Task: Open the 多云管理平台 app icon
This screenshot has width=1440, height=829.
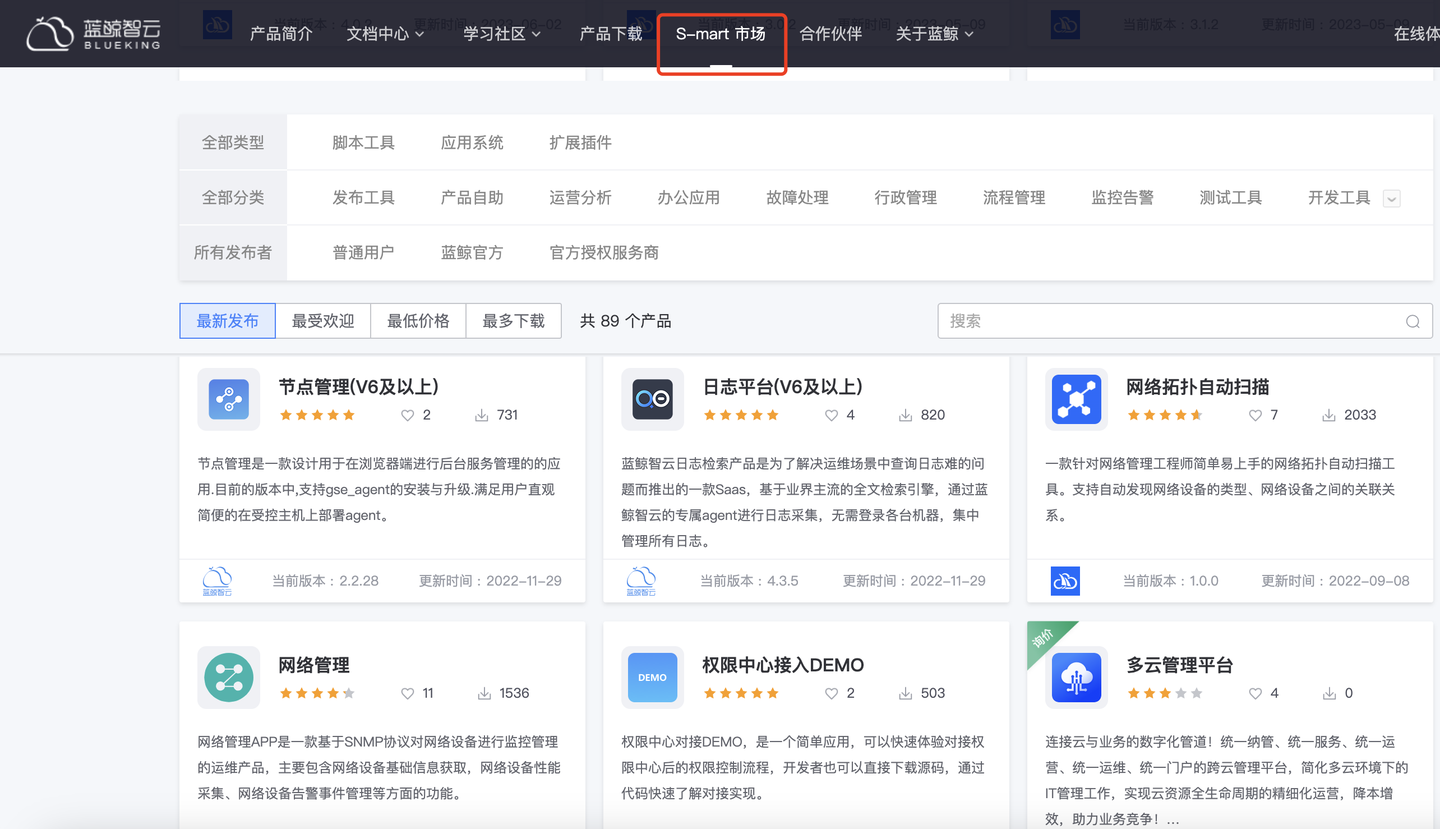Action: 1076,677
